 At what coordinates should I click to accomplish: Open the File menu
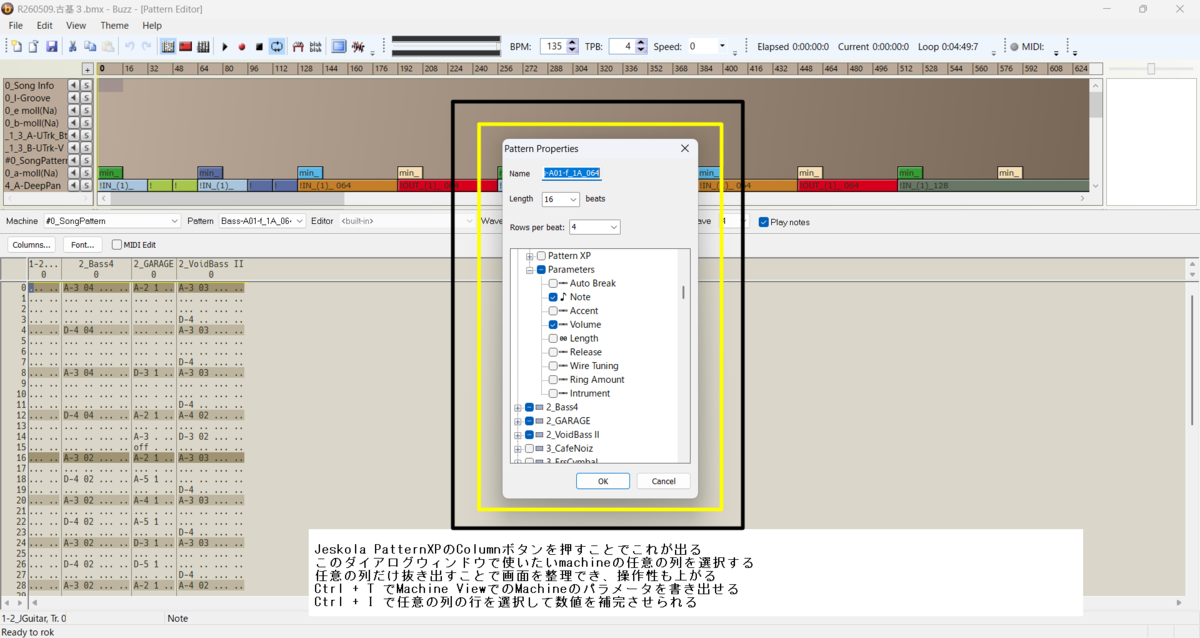pyautogui.click(x=16, y=25)
